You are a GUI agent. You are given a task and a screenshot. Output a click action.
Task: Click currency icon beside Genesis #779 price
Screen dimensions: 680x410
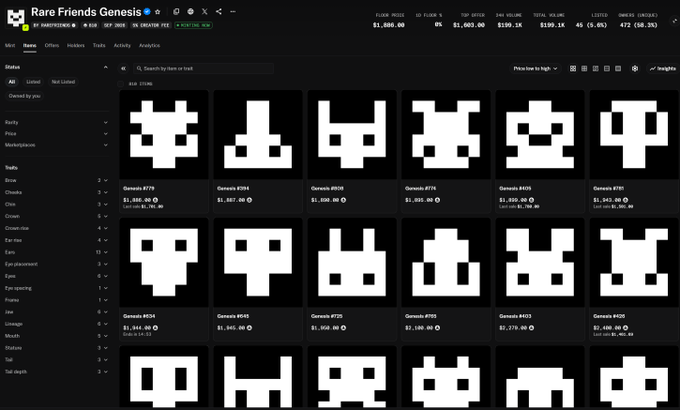tap(155, 200)
